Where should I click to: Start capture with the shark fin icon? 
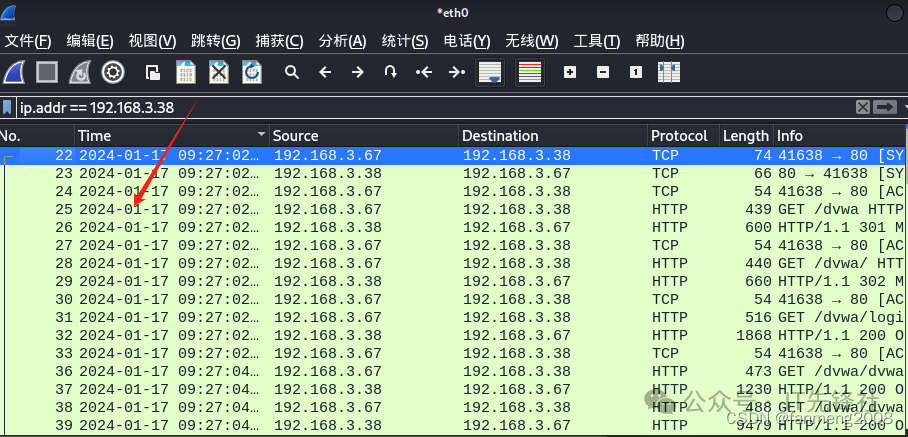(15, 72)
